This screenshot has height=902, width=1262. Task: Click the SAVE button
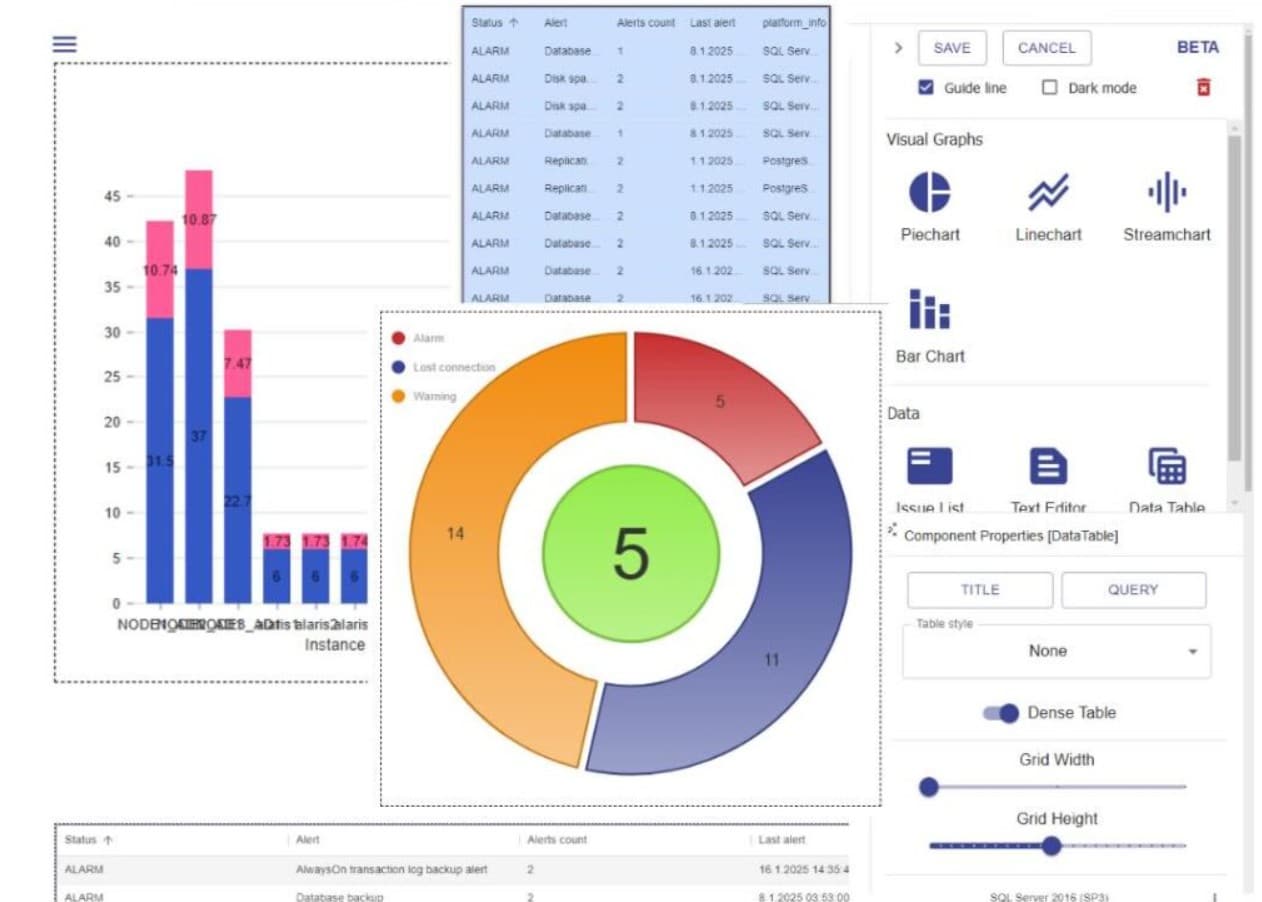[x=951, y=47]
